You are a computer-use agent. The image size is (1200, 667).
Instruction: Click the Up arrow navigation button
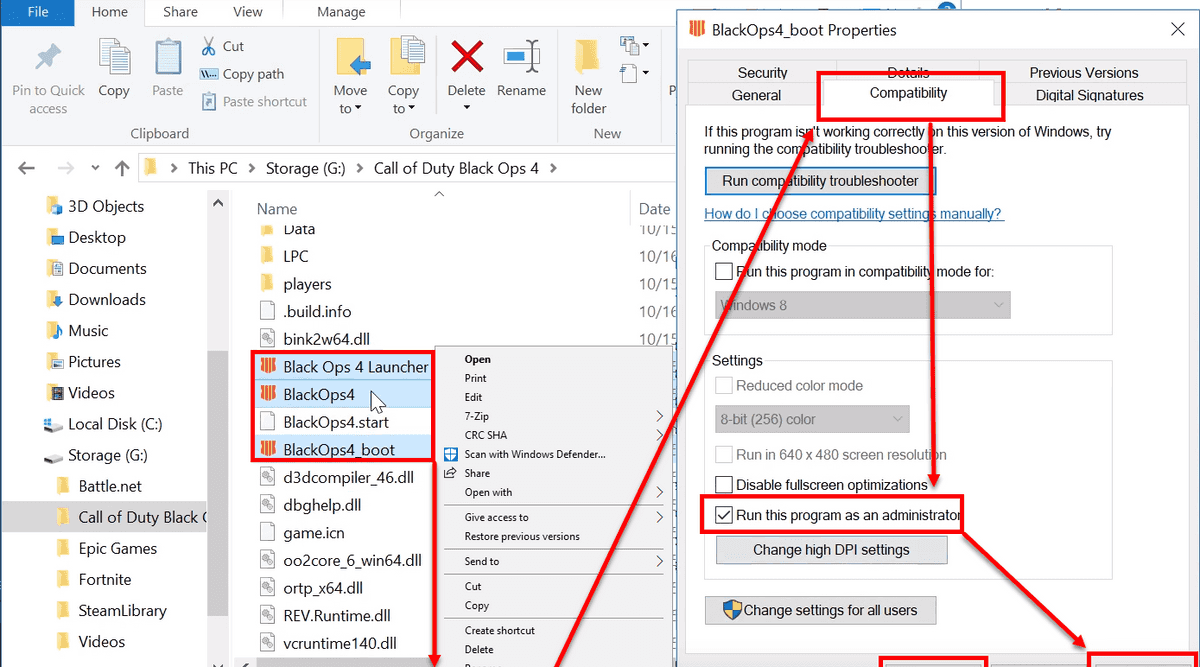click(x=122, y=168)
